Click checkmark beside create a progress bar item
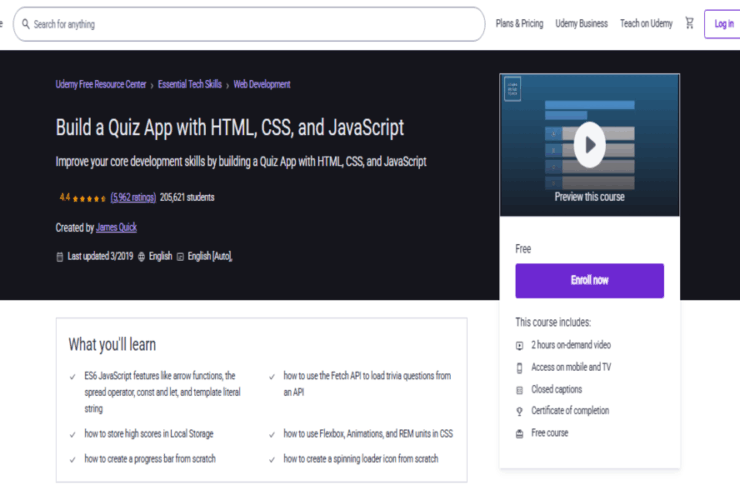Viewport: 740px width, 500px height. pyautogui.click(x=73, y=459)
